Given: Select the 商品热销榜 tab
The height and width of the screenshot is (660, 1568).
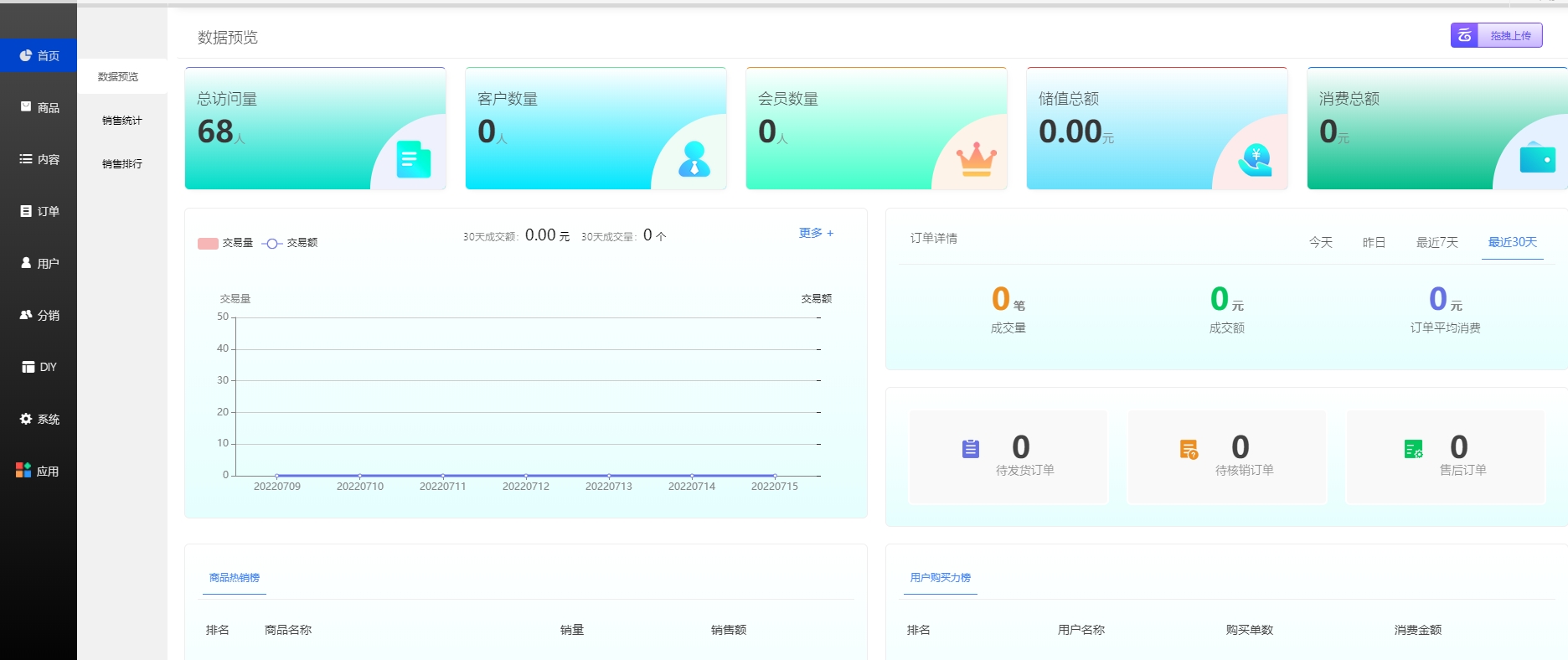Looking at the screenshot, I should tap(235, 578).
